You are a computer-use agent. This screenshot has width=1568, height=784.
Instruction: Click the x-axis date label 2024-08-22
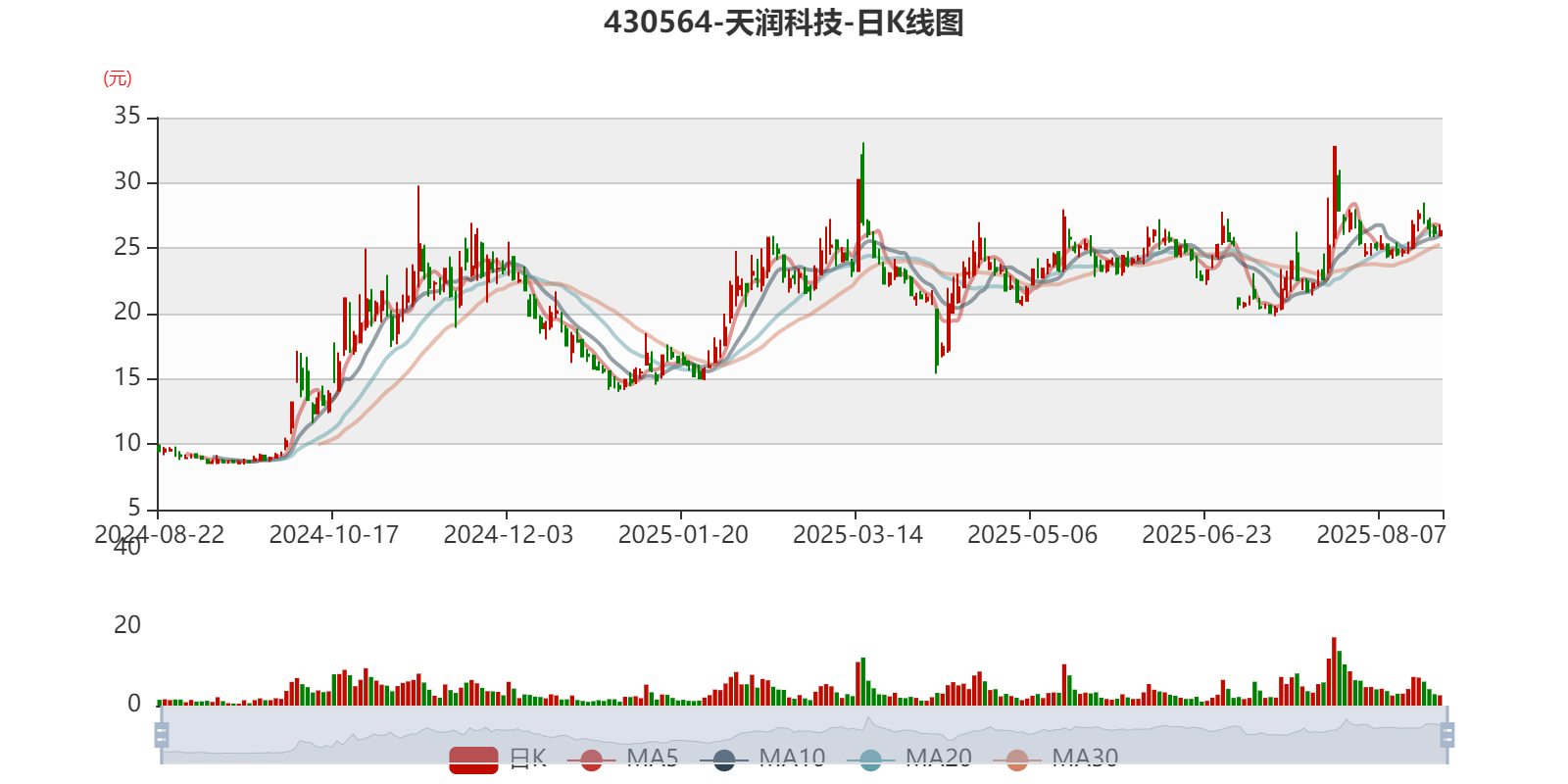point(159,535)
